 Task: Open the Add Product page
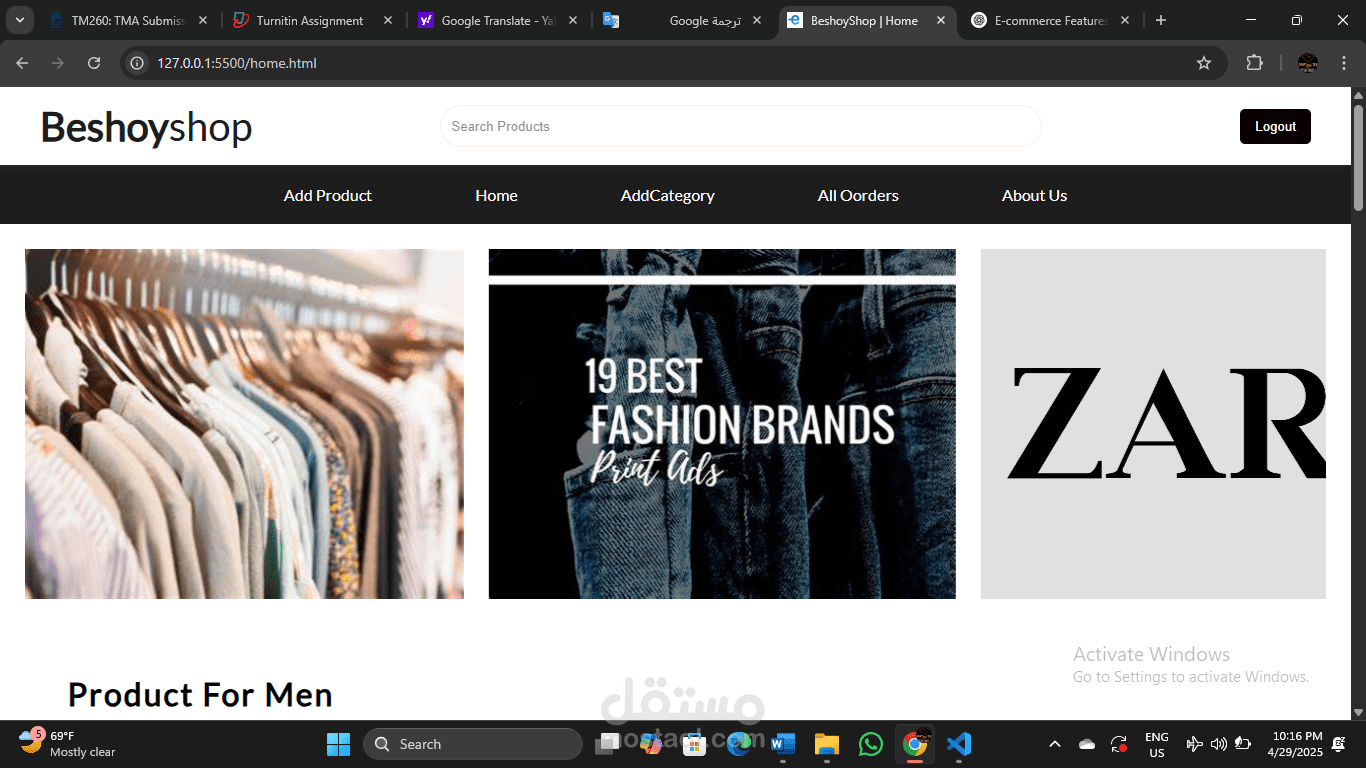point(327,195)
